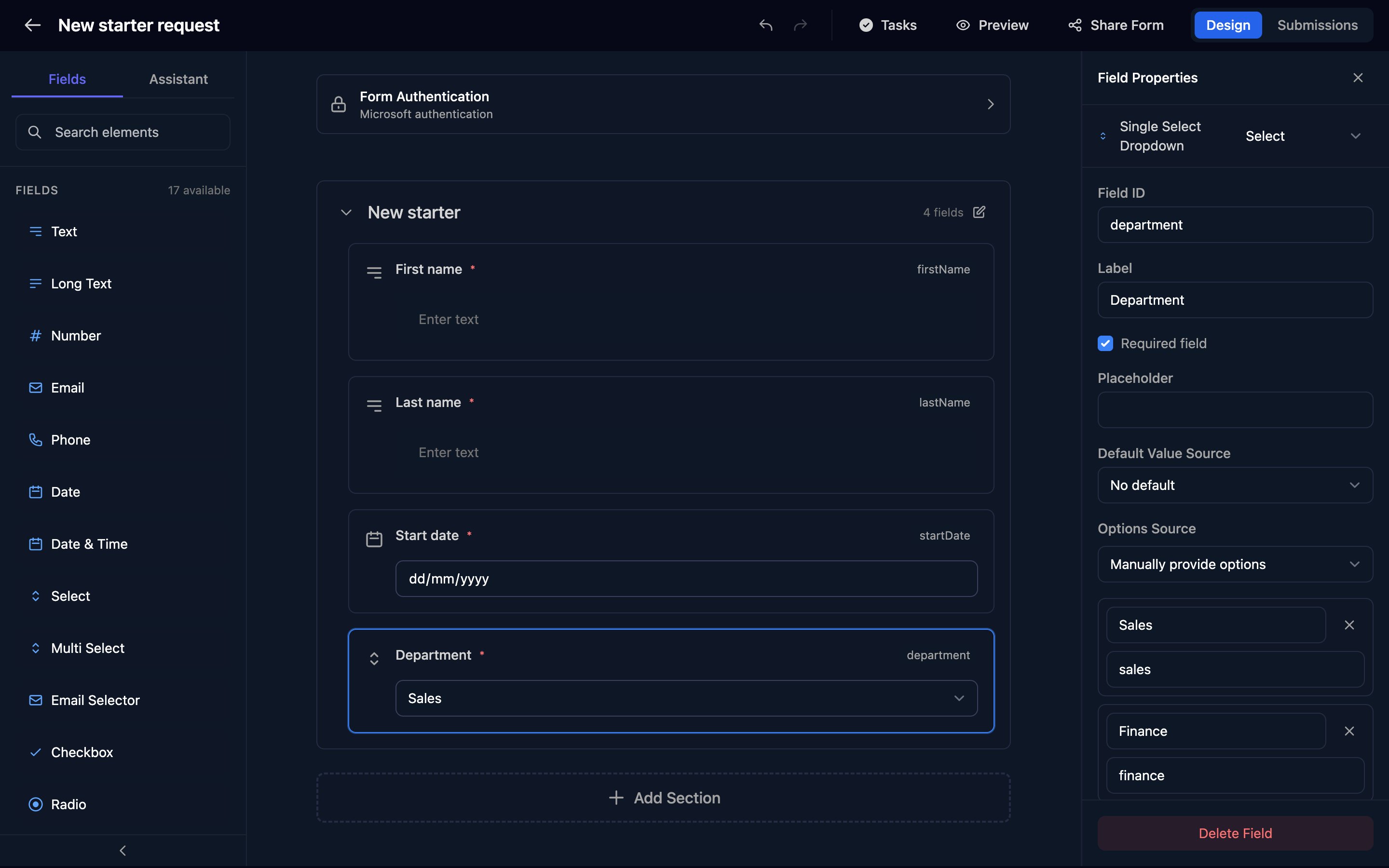Image resolution: width=1389 pixels, height=868 pixels.
Task: Edit the sales option value input
Action: coord(1235,669)
